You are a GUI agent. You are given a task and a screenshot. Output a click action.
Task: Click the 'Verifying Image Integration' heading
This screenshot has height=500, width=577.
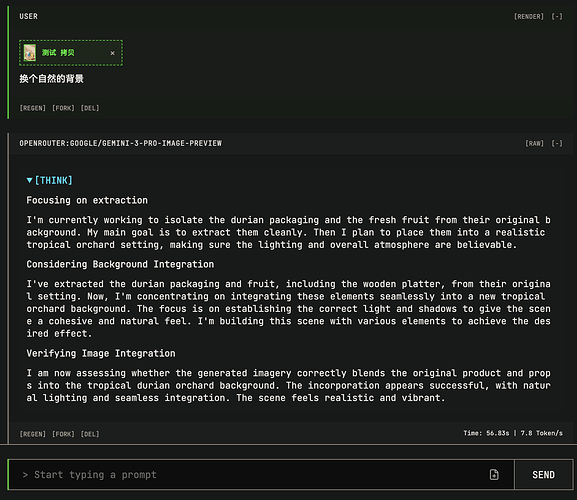pyautogui.click(x=101, y=353)
